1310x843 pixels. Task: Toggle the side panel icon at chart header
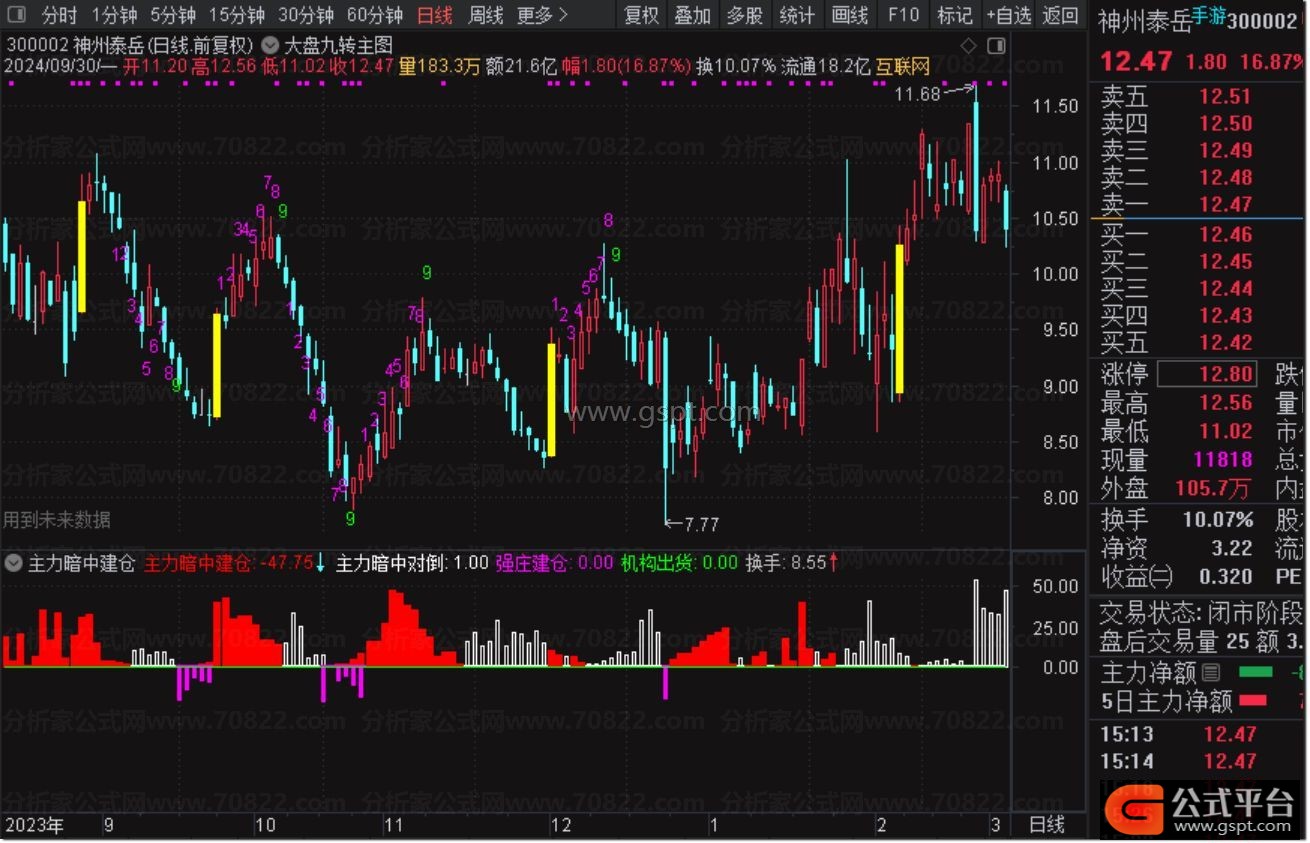(995, 46)
